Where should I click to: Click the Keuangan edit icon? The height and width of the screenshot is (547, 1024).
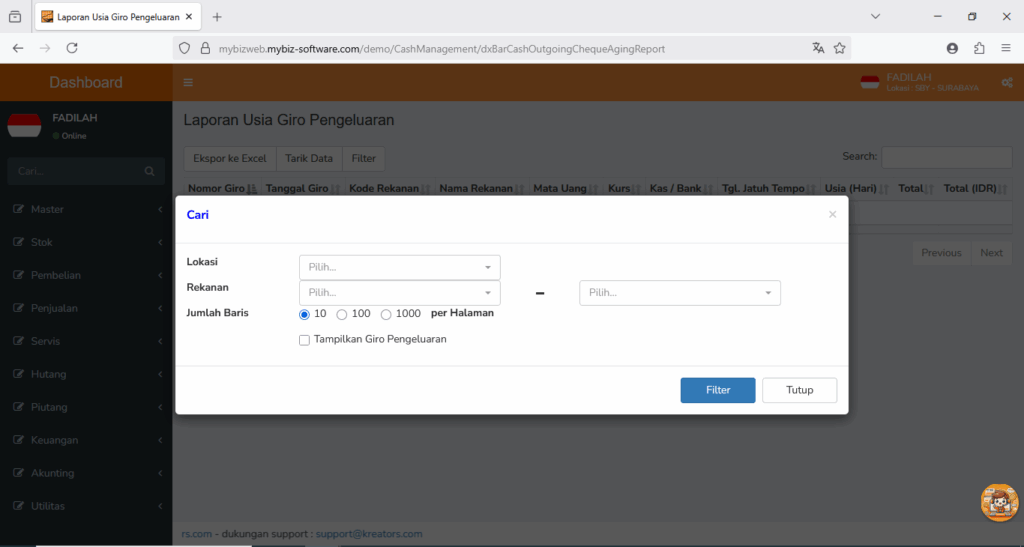click(18, 439)
